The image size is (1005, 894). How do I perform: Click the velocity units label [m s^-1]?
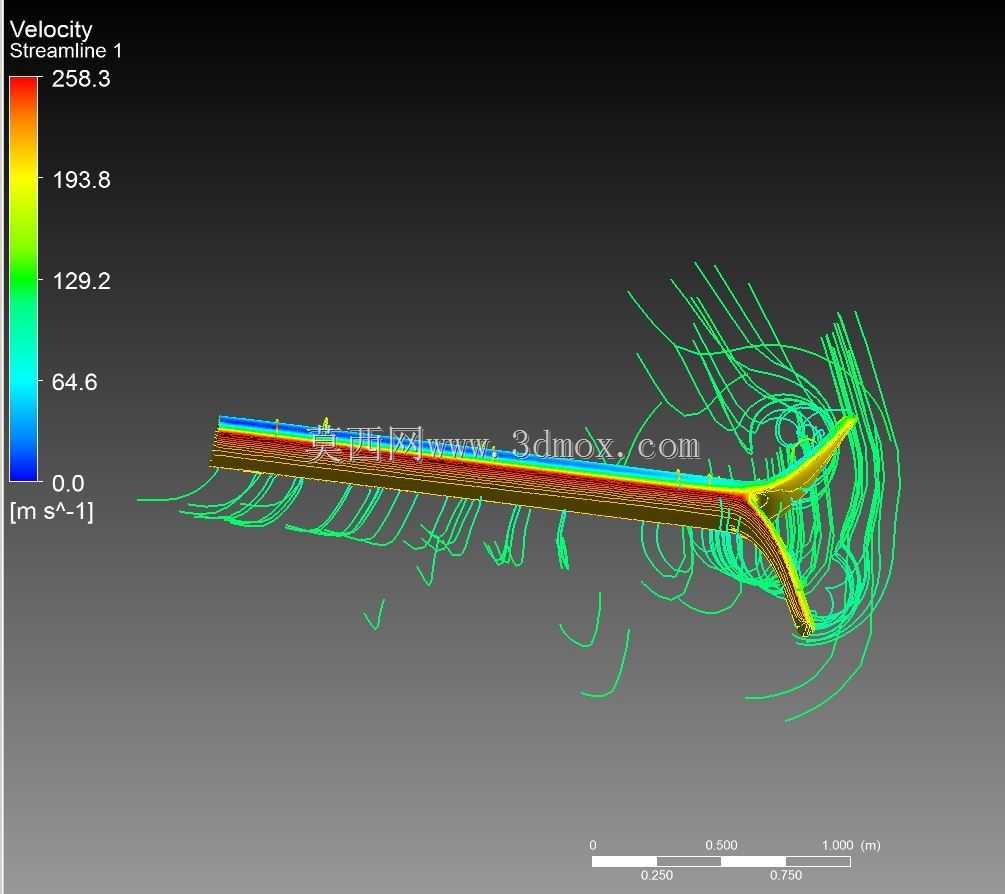[52, 511]
